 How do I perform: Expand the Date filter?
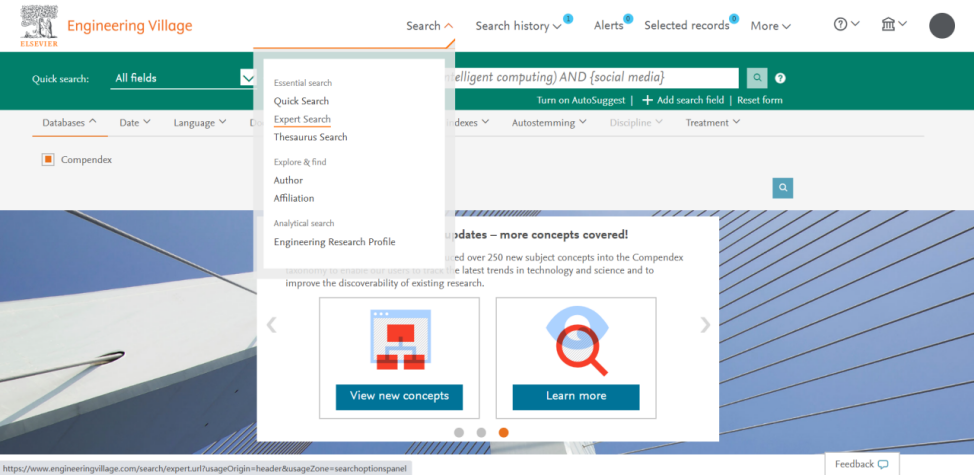135,123
